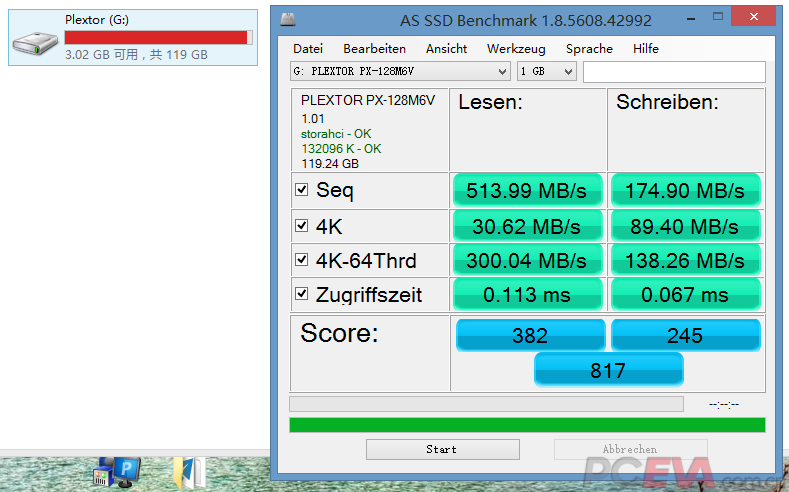789x492 pixels.
Task: Open the G: PLEXTOR PX-128M6V drive dropdown
Action: [x=400, y=71]
